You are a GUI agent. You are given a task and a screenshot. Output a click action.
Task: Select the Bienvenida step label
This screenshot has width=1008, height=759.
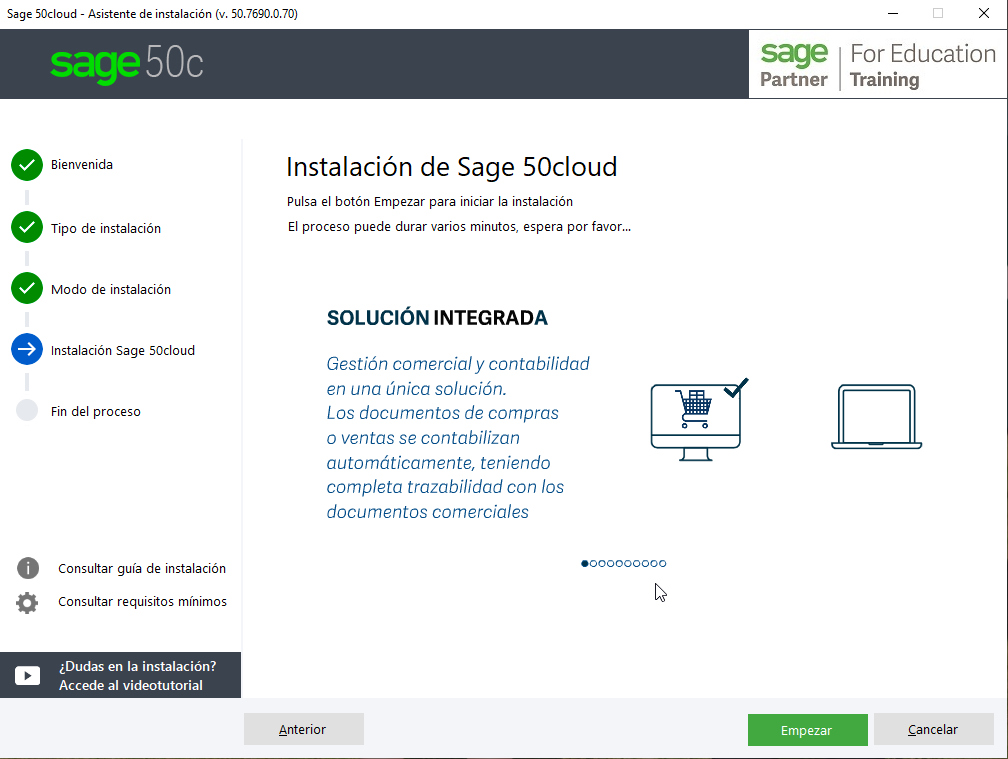click(82, 165)
